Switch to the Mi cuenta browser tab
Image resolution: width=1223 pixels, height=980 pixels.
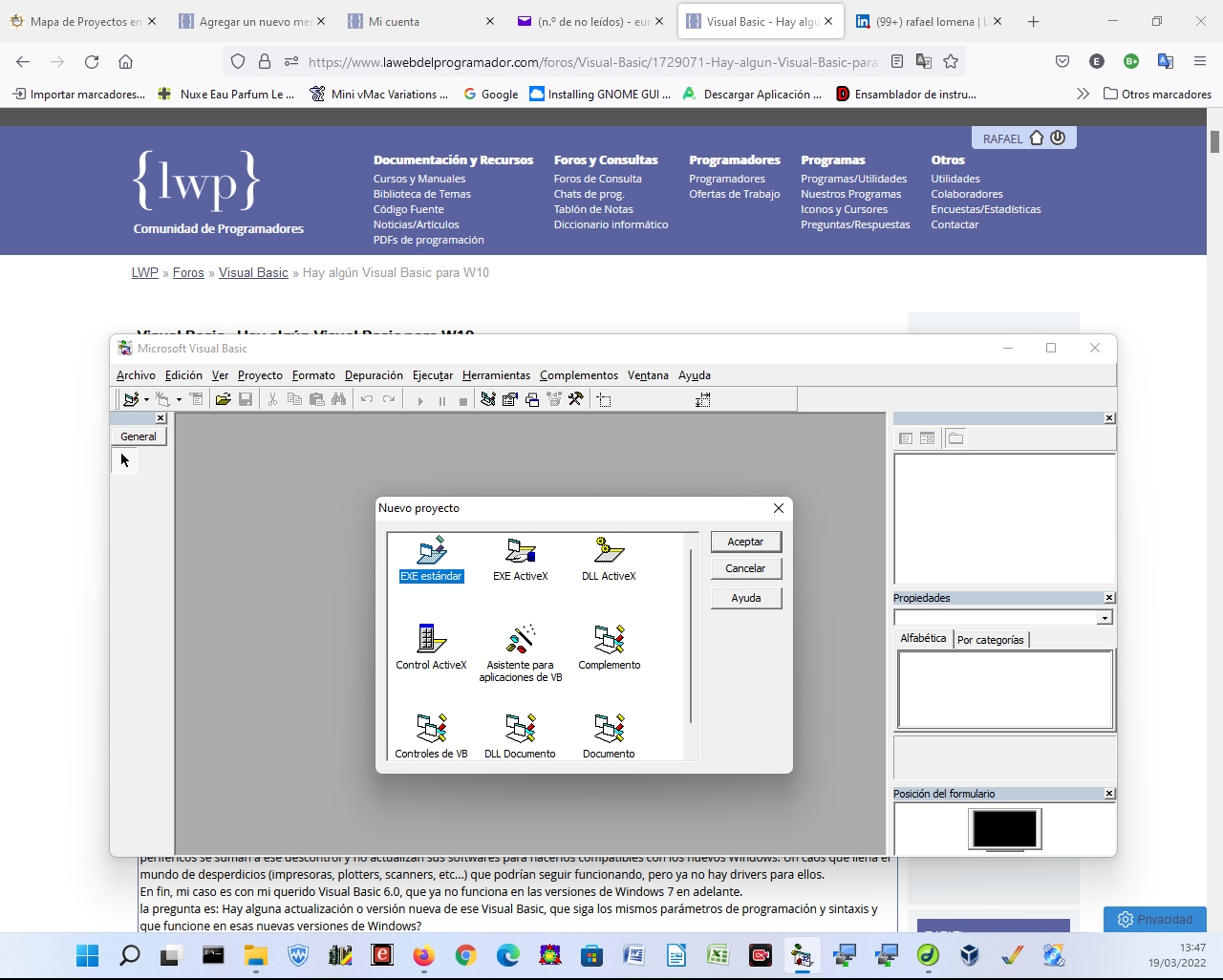pyautogui.click(x=420, y=21)
